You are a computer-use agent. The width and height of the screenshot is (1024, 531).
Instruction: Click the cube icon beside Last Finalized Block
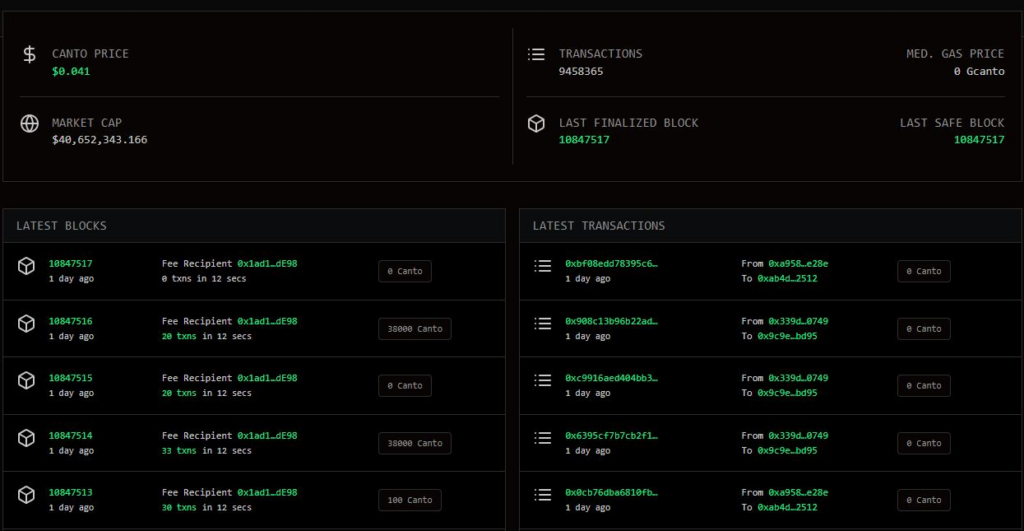pos(536,123)
